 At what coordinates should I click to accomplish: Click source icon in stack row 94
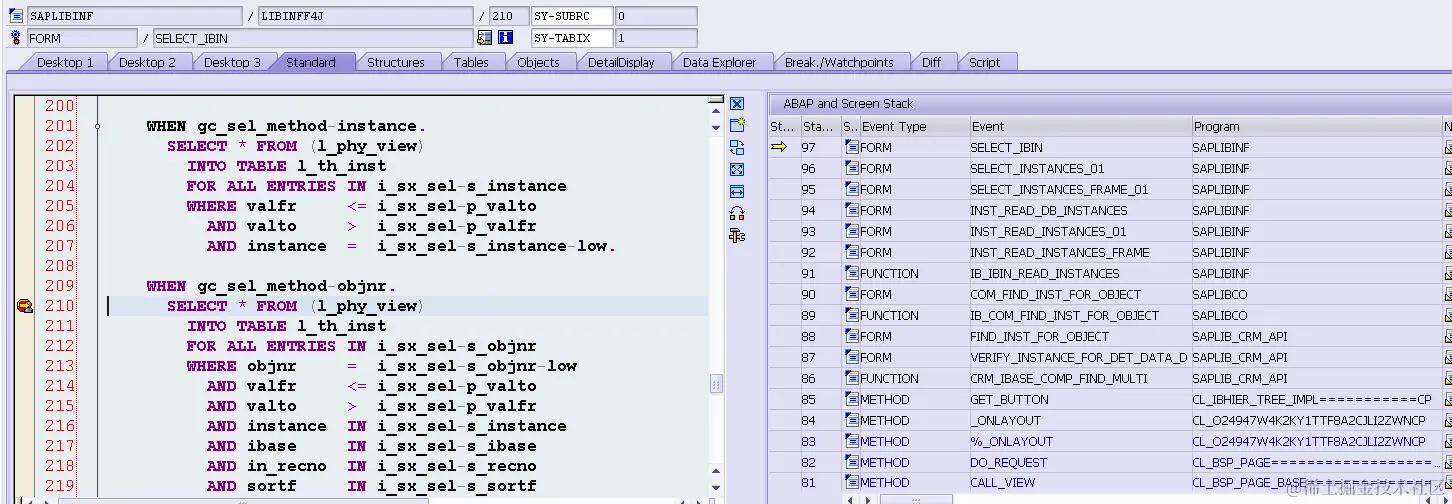[852, 210]
